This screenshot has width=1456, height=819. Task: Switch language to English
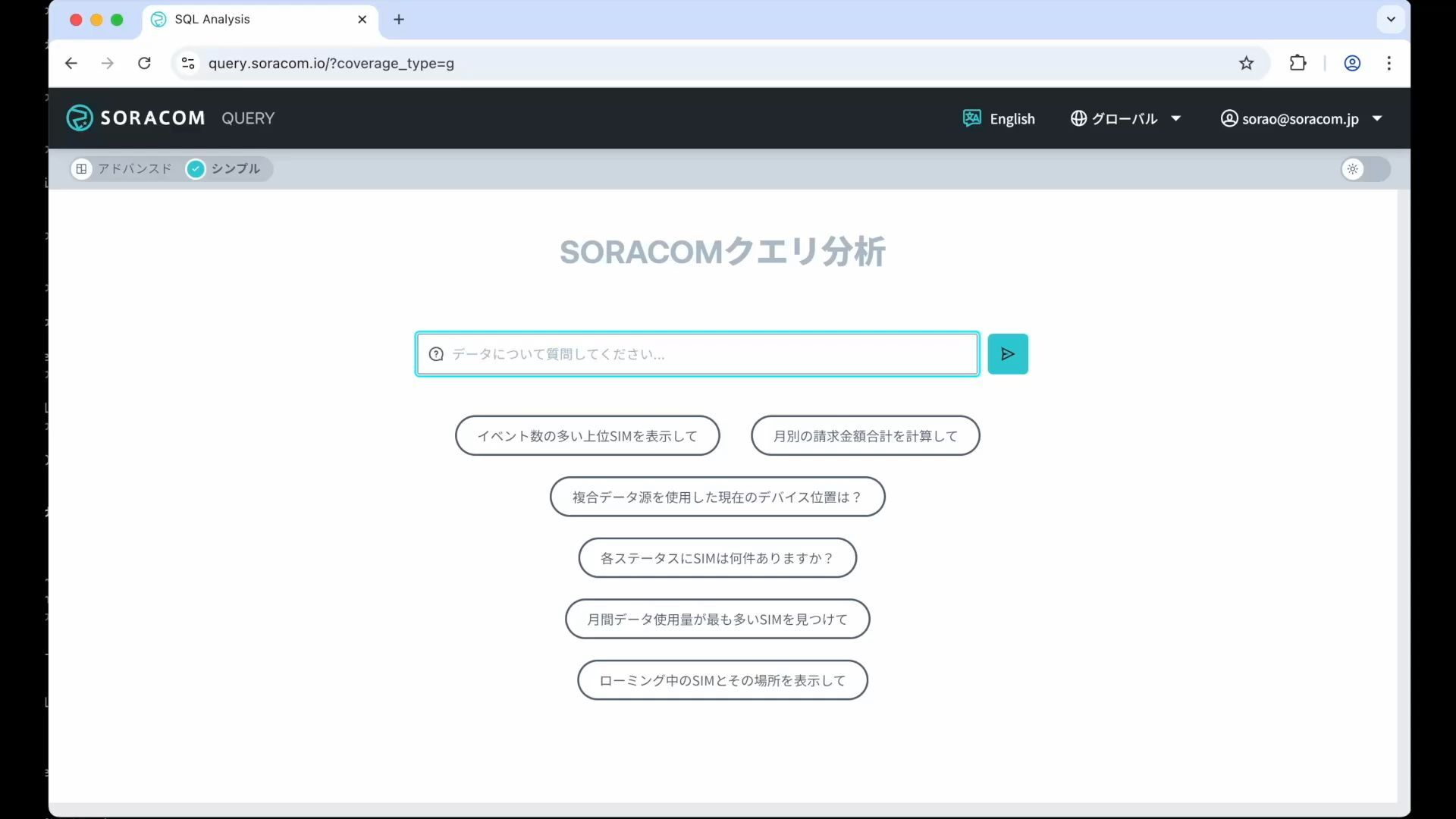coord(999,118)
